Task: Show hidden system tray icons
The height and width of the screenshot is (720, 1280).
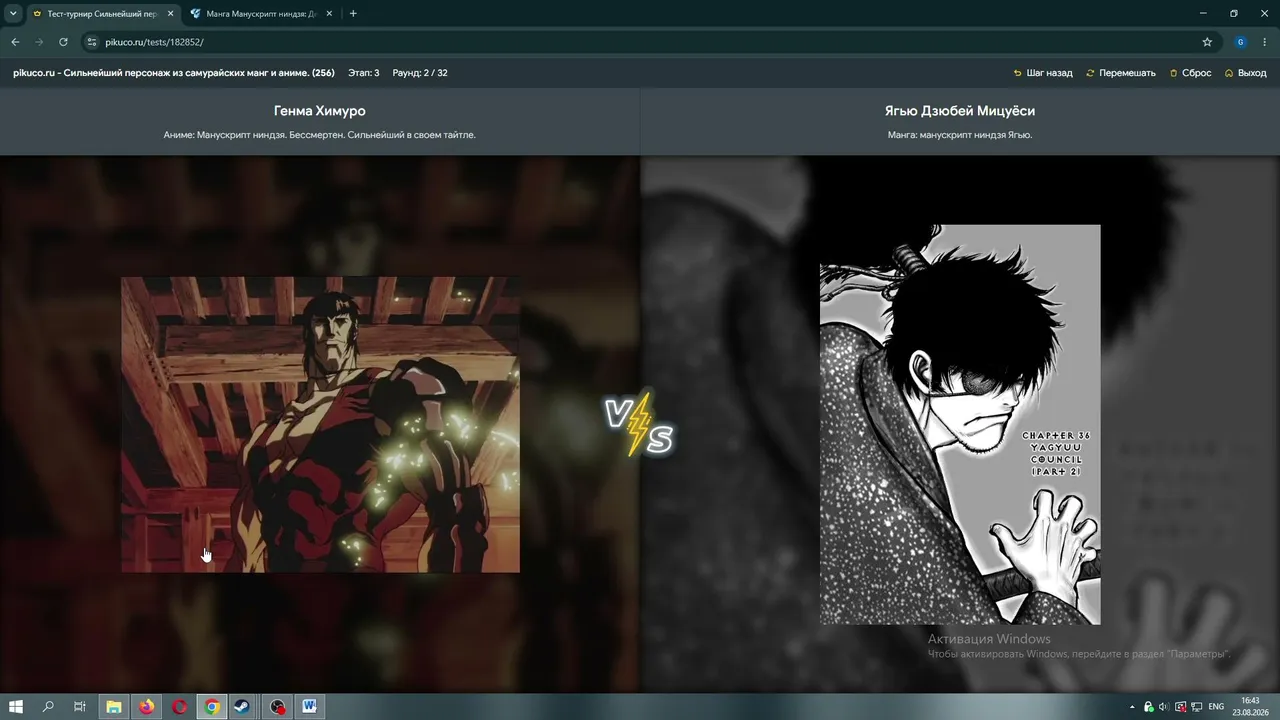Action: click(1132, 707)
